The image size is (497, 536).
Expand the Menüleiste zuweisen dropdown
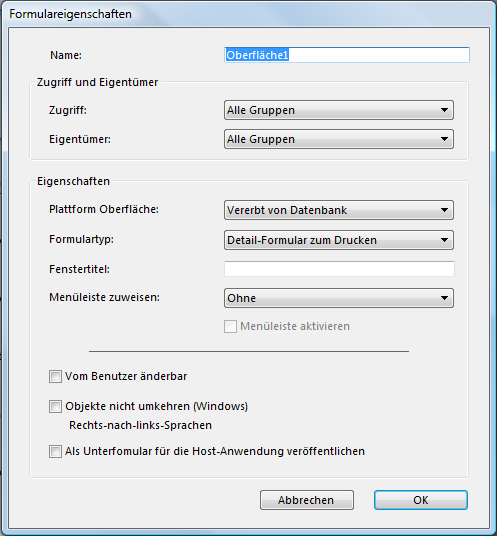[339, 298]
